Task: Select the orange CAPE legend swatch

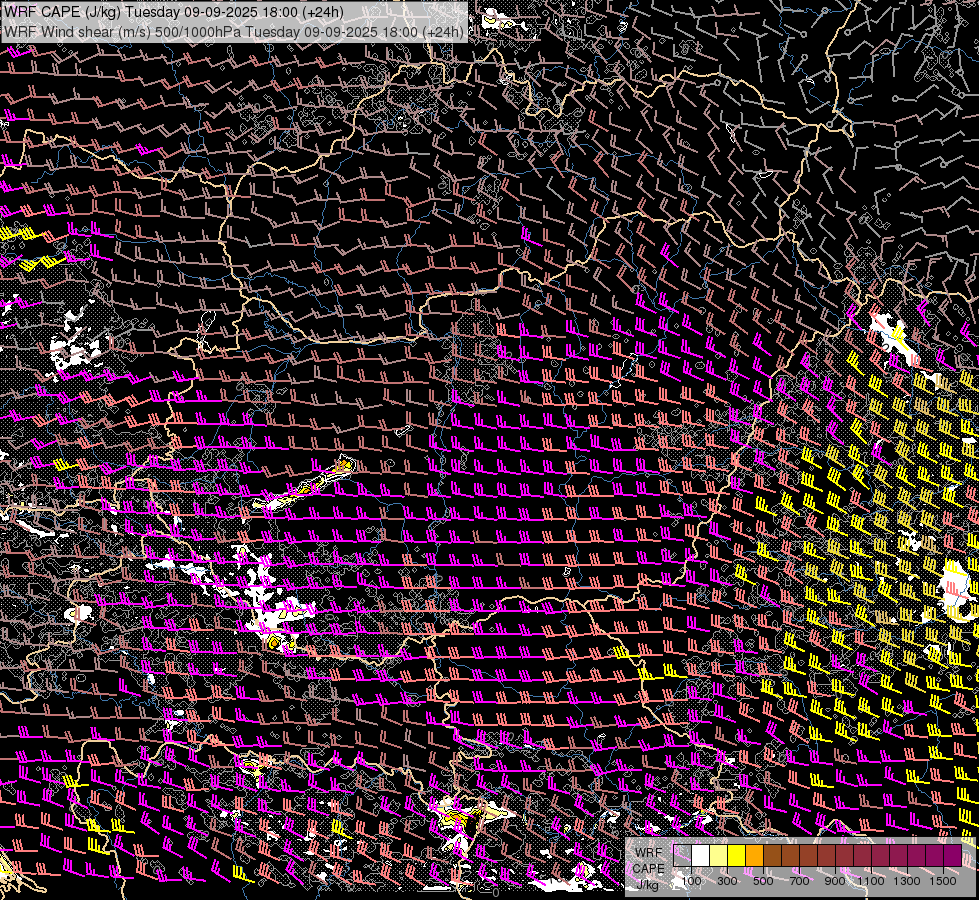Action: [x=755, y=855]
